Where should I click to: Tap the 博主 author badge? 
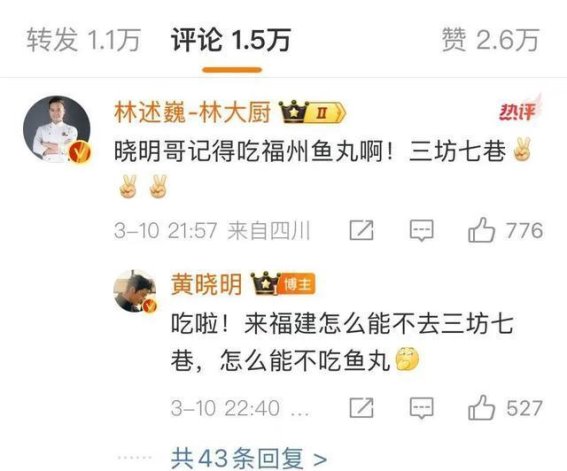point(298,284)
